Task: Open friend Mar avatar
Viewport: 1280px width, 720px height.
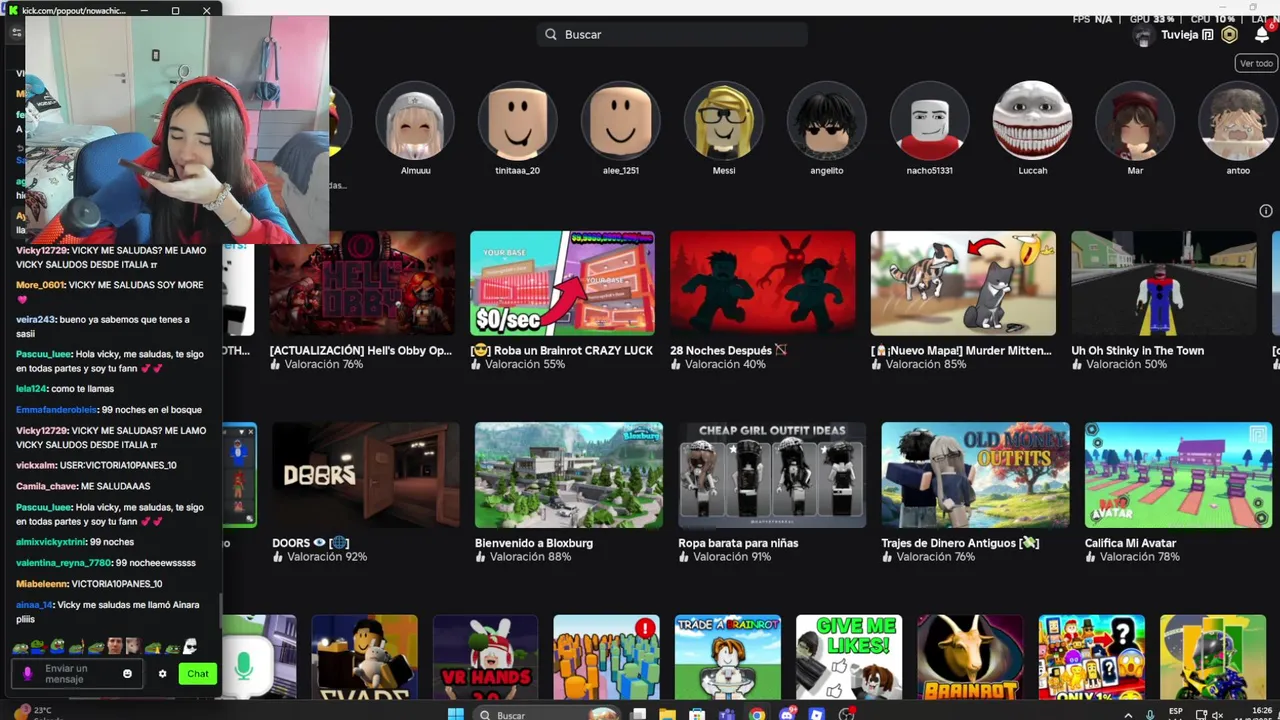Action: coord(1136,121)
